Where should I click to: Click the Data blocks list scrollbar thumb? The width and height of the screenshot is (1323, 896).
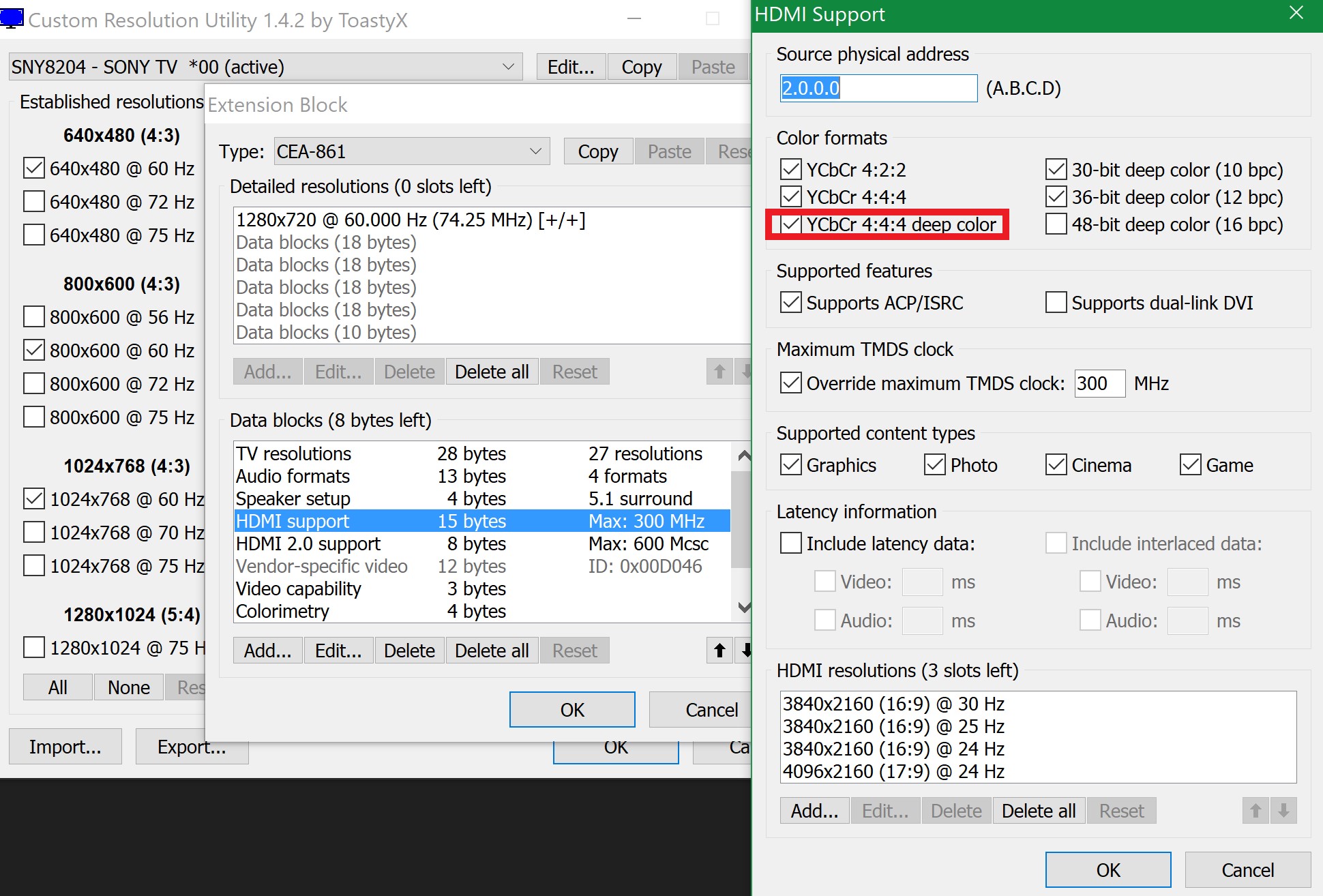(741, 518)
